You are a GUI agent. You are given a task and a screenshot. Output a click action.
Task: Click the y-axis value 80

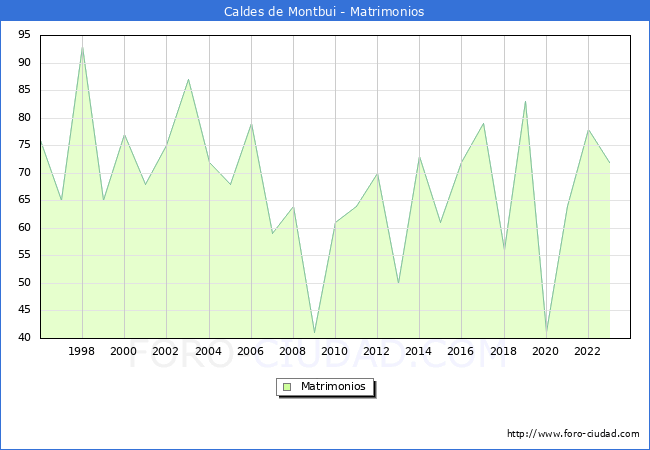24,118
